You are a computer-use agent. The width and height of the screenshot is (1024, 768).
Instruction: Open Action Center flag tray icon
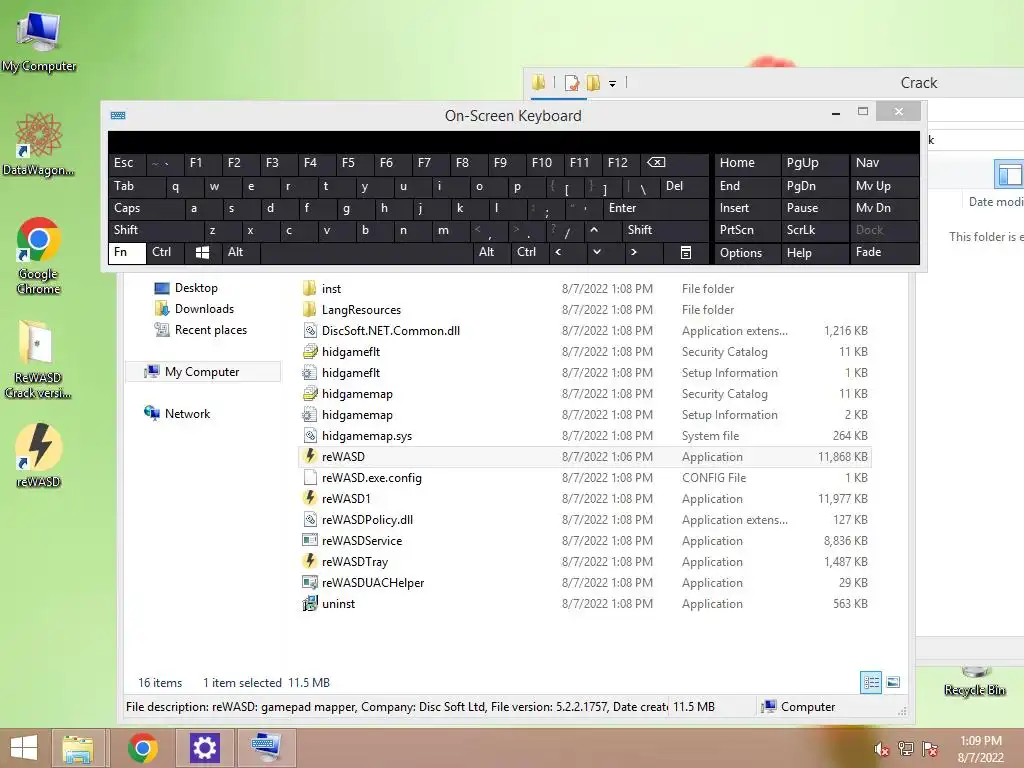tap(930, 749)
